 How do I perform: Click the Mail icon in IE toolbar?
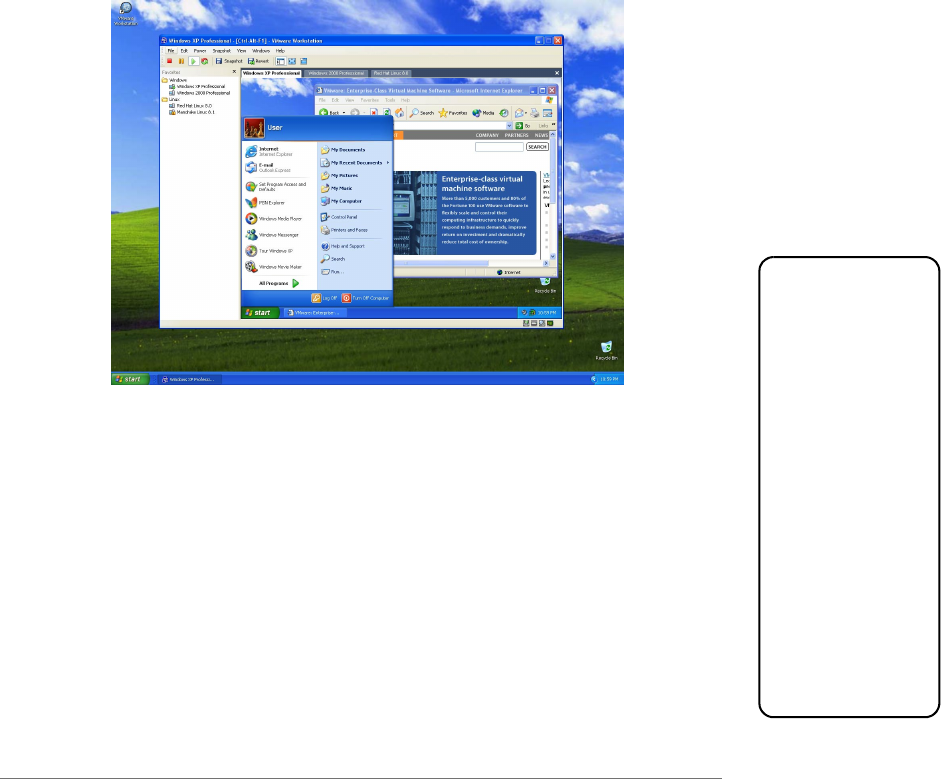coord(520,113)
